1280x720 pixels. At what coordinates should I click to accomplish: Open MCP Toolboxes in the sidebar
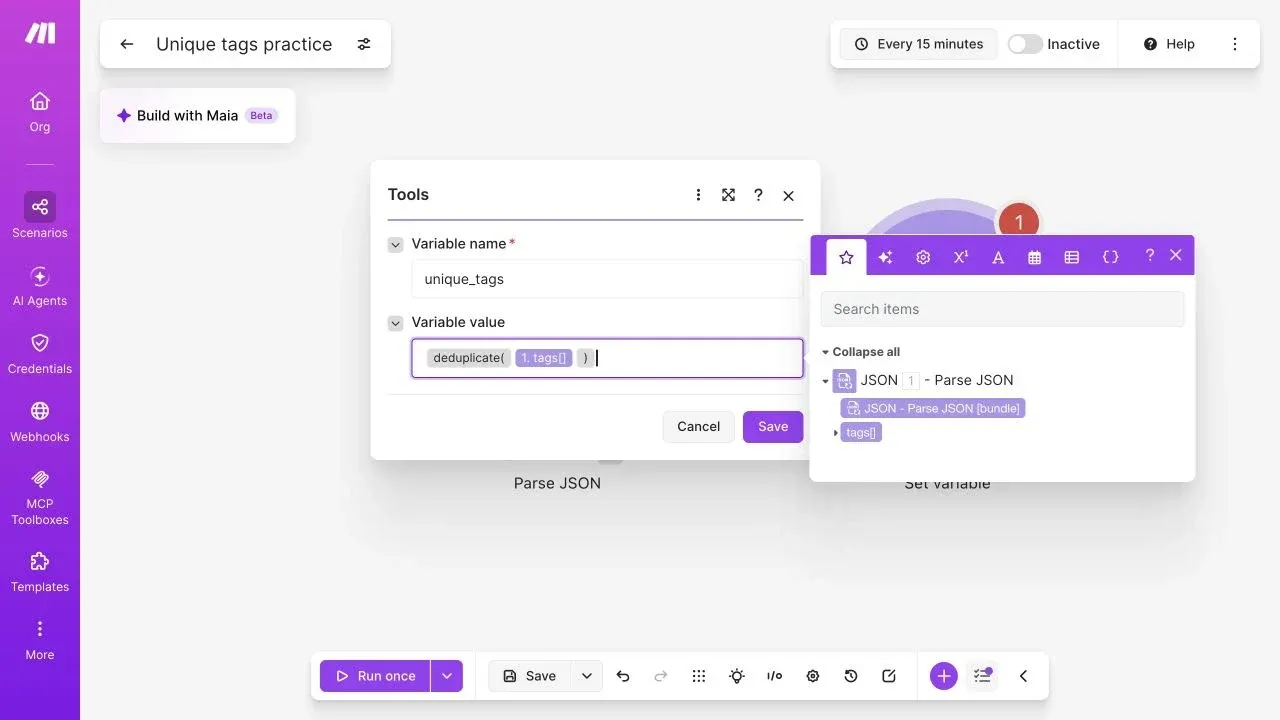(x=40, y=497)
